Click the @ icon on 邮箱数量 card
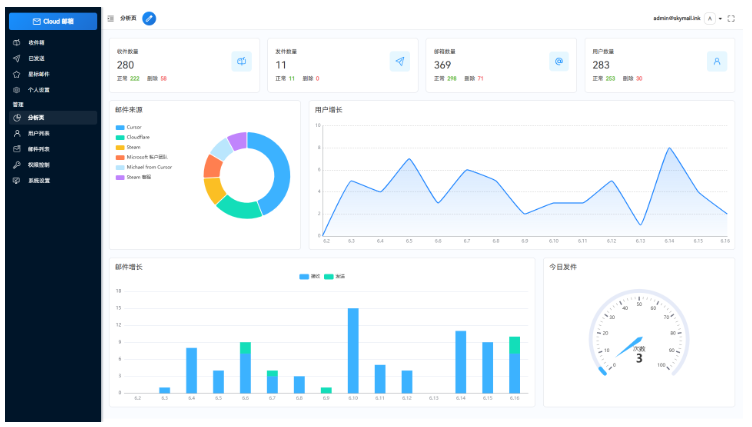The height and width of the screenshot is (427, 752). 559,61
